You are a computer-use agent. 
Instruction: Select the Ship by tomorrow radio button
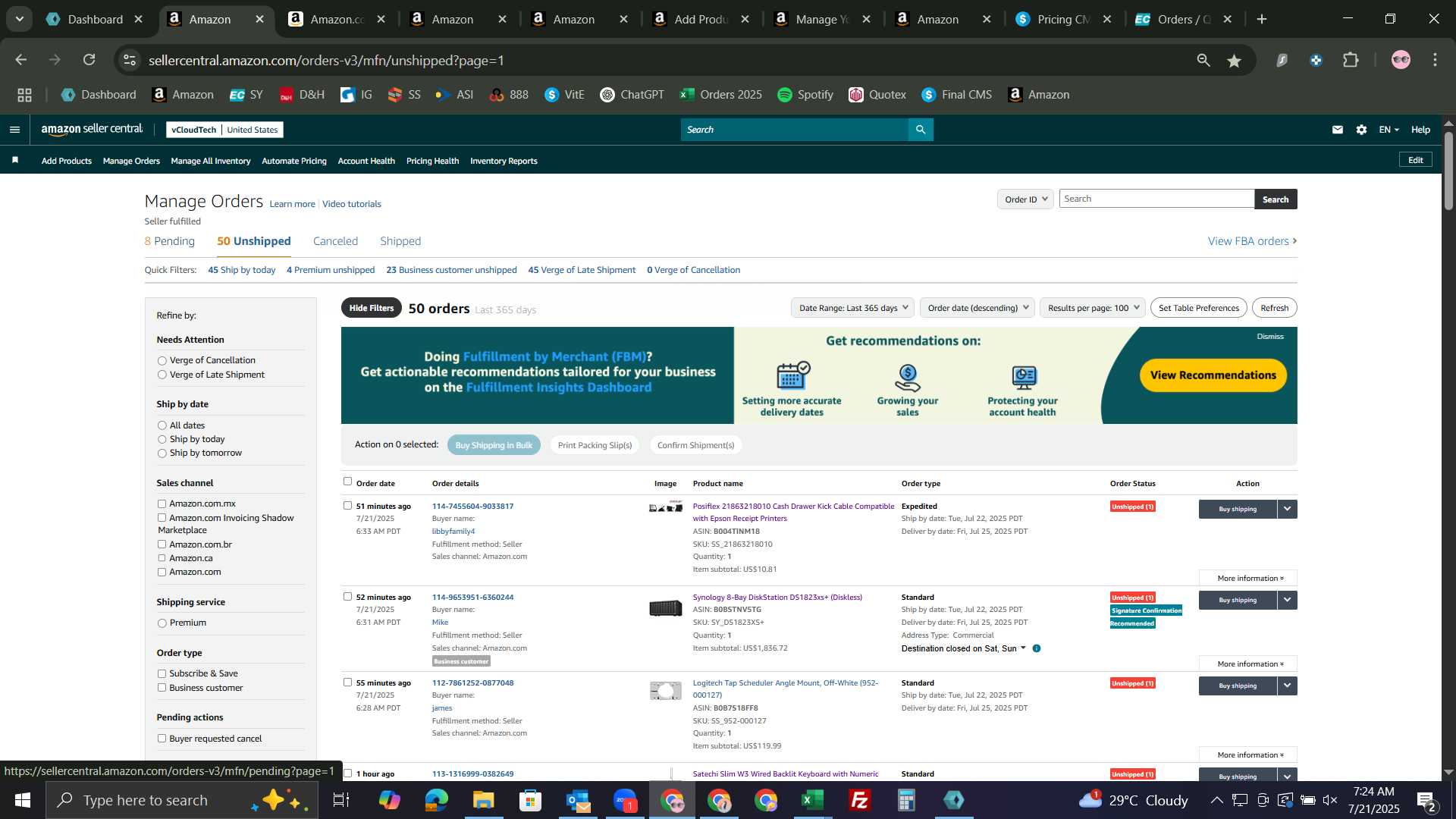pyautogui.click(x=162, y=453)
